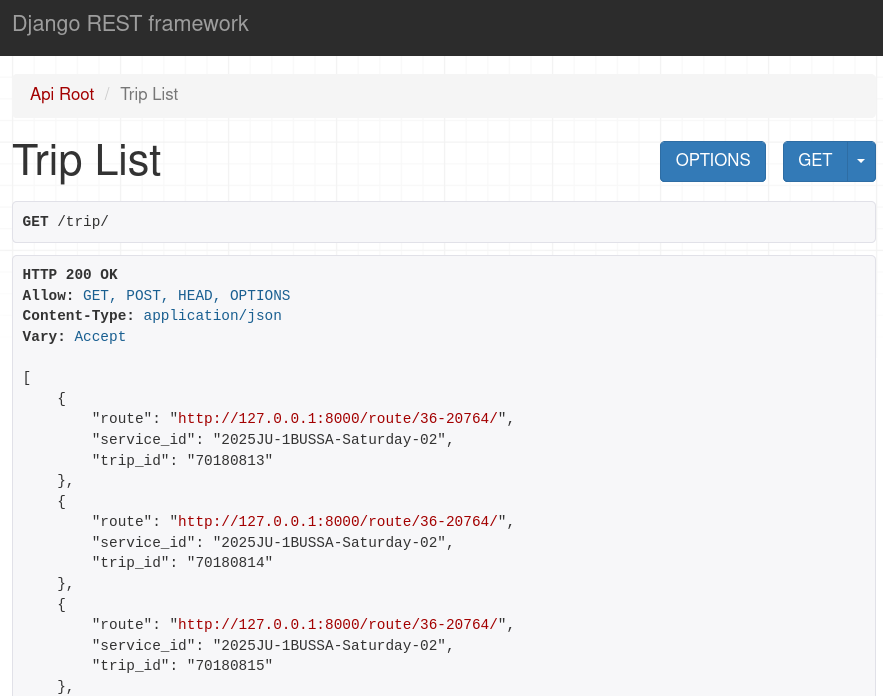The width and height of the screenshot is (883, 696).
Task: Click trip_id value 70180814
Action: pos(229,562)
